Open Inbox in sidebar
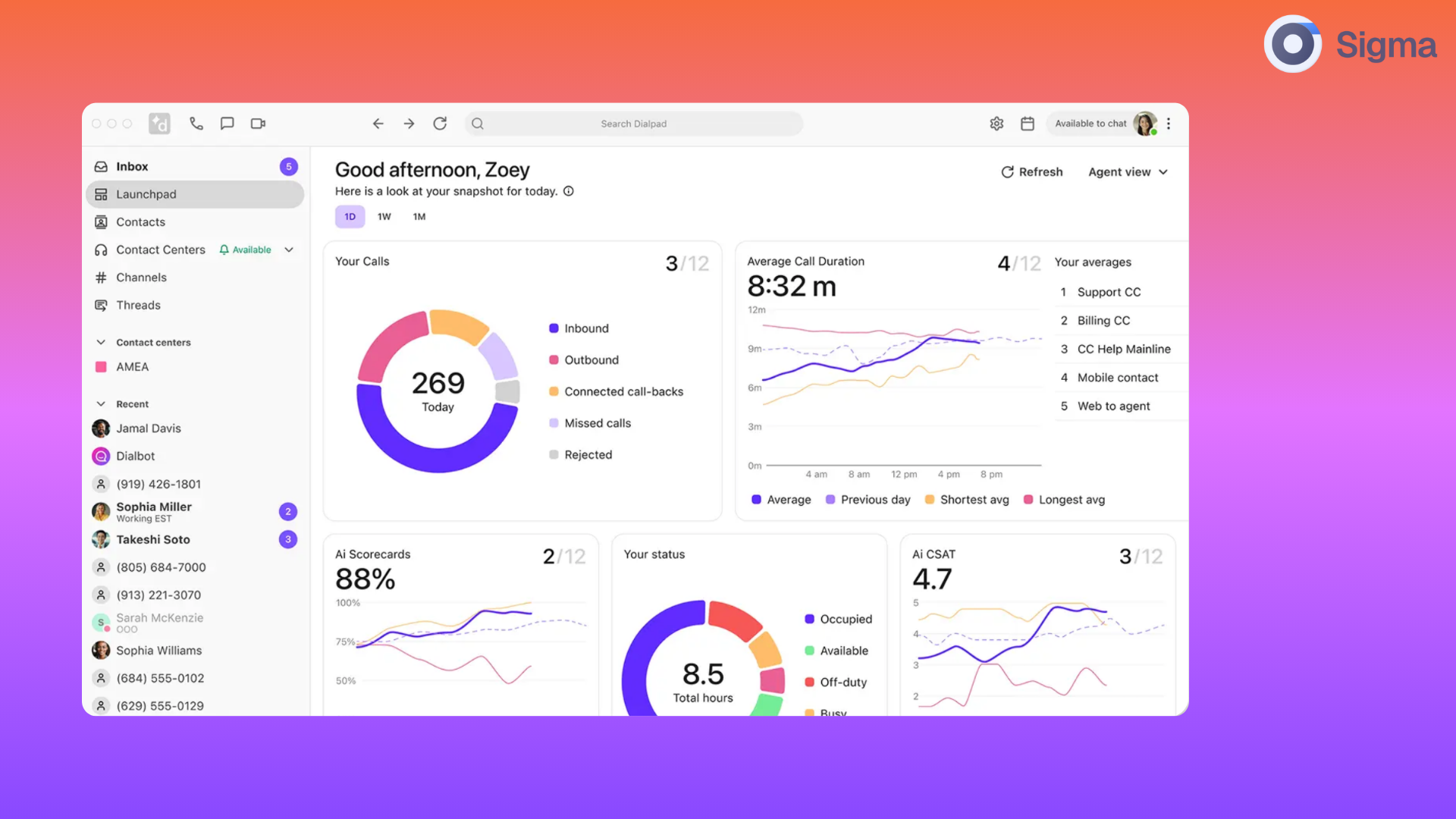The height and width of the screenshot is (819, 1456). click(196, 167)
